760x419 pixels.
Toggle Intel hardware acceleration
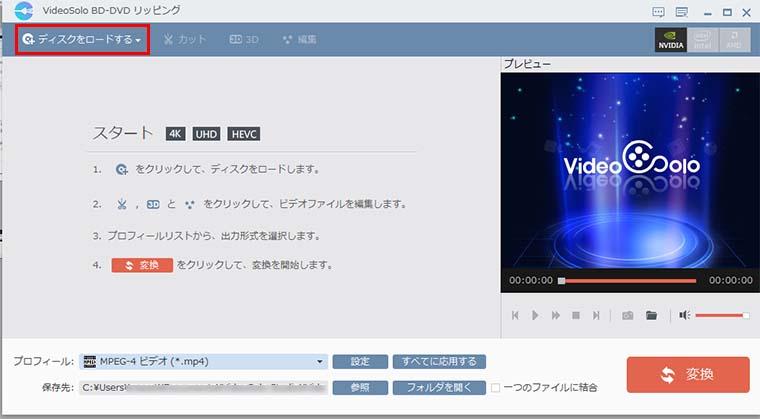click(702, 39)
